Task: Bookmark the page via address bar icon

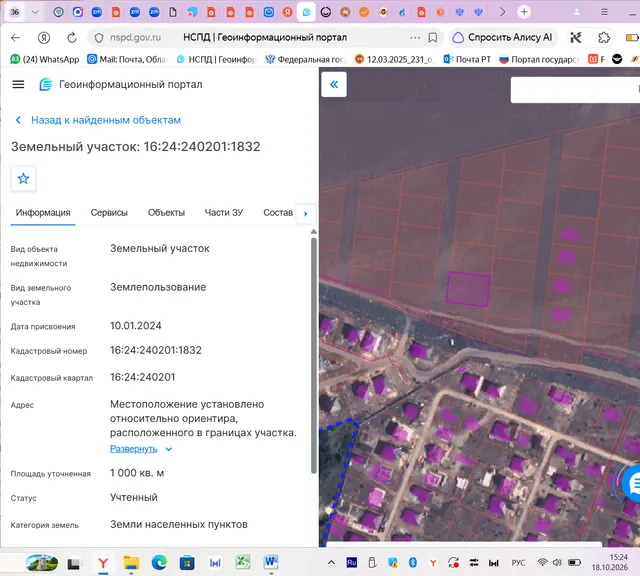Action: pyautogui.click(x=433, y=38)
